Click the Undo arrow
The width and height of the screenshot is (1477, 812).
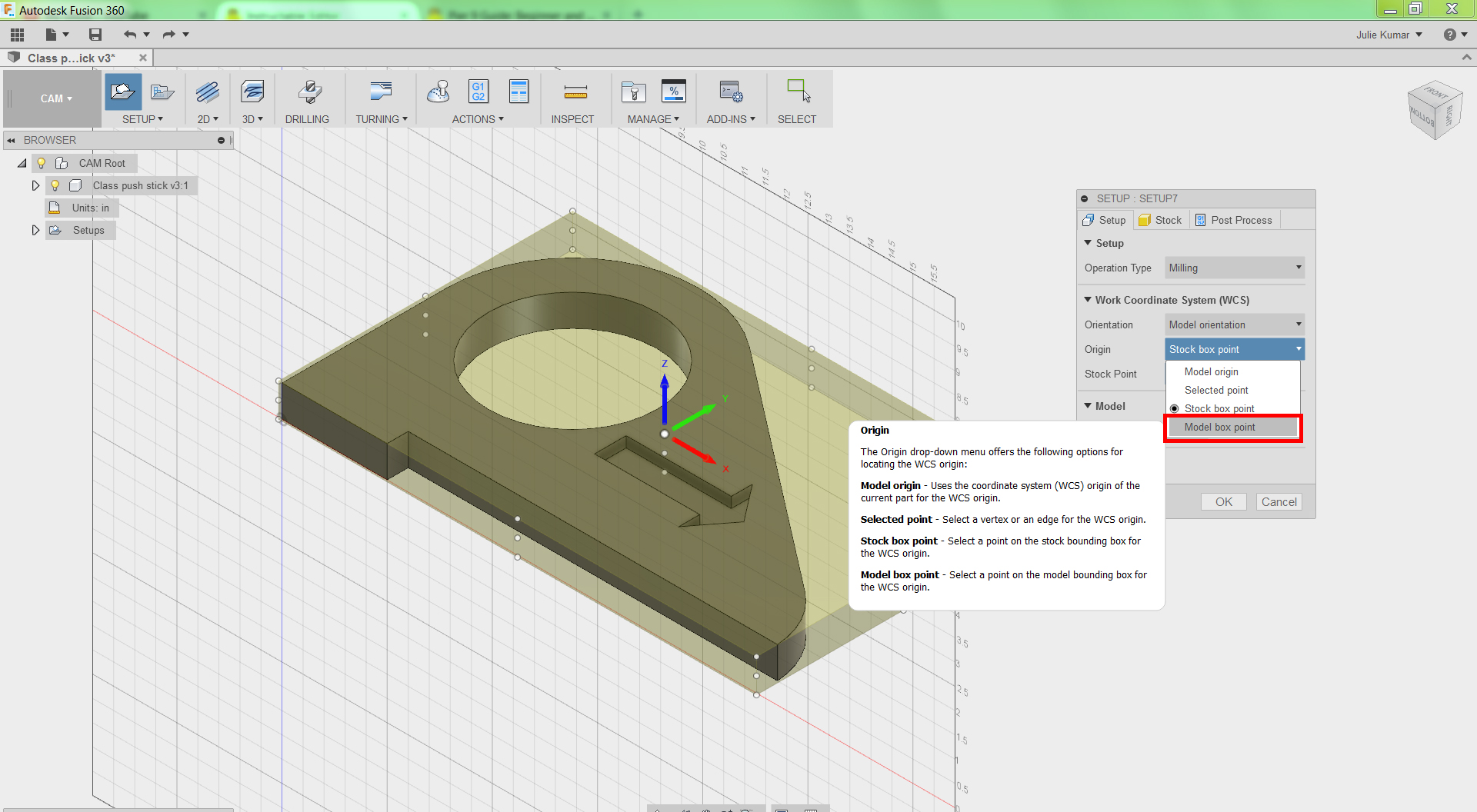(x=130, y=35)
